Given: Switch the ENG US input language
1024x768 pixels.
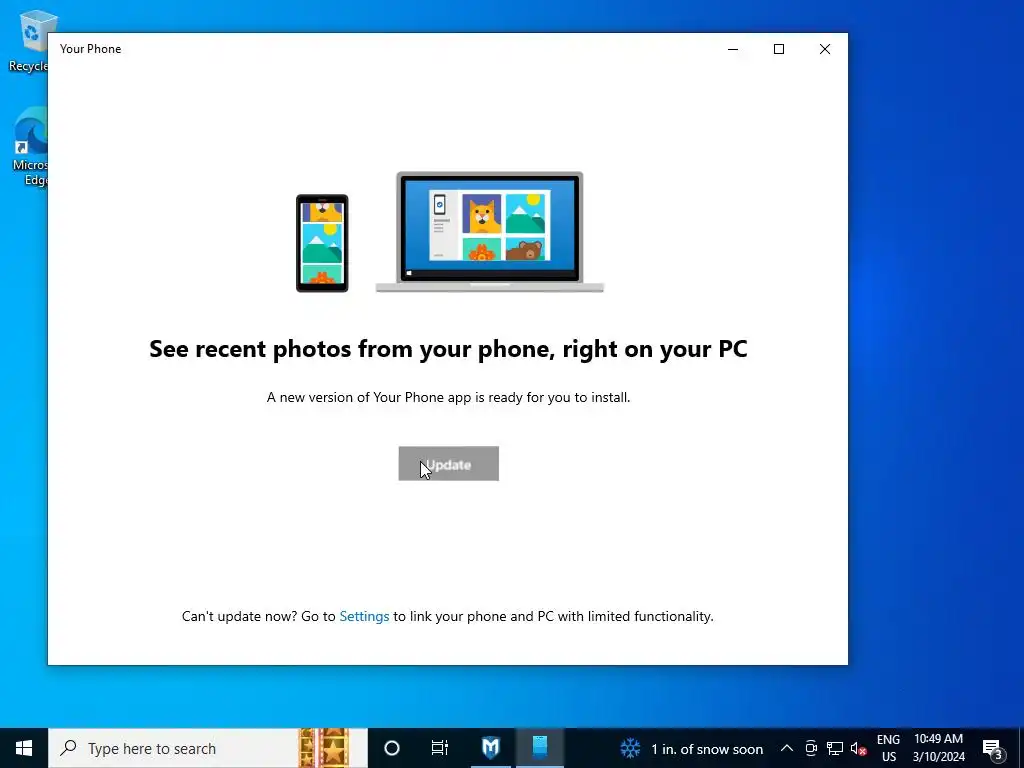Looking at the screenshot, I should pyautogui.click(x=888, y=748).
